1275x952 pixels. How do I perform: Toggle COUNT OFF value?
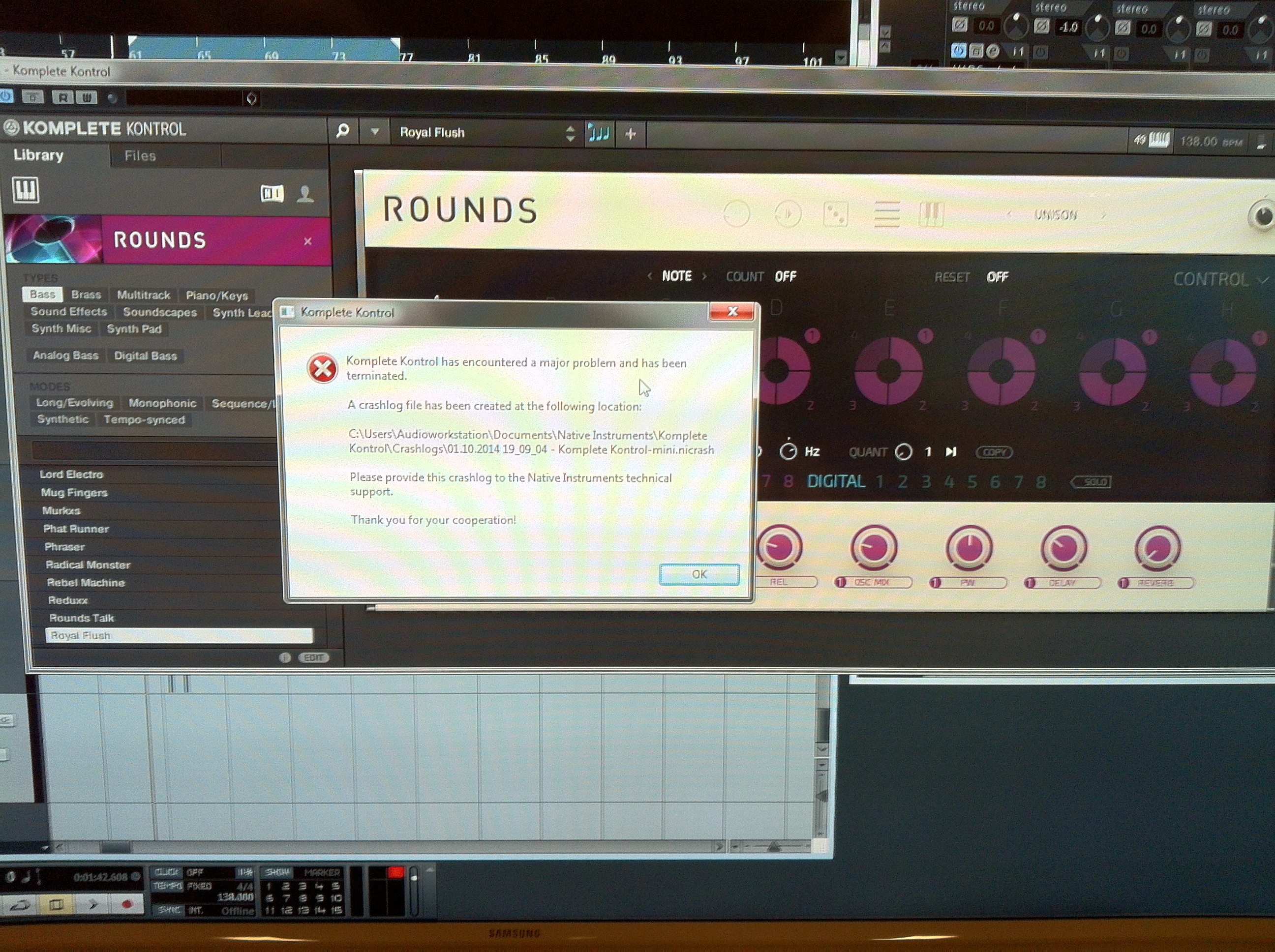tap(785, 277)
